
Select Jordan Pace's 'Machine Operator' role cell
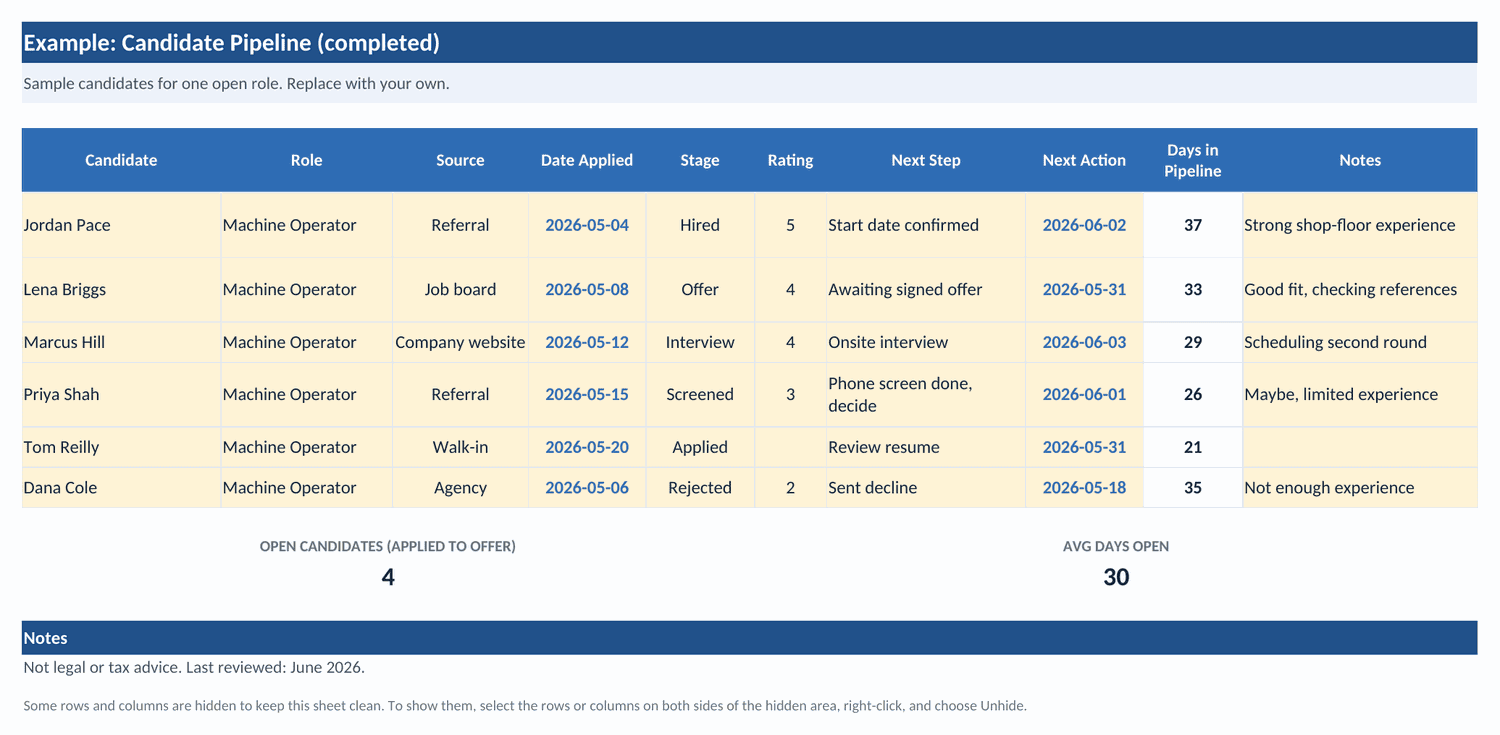(x=307, y=225)
